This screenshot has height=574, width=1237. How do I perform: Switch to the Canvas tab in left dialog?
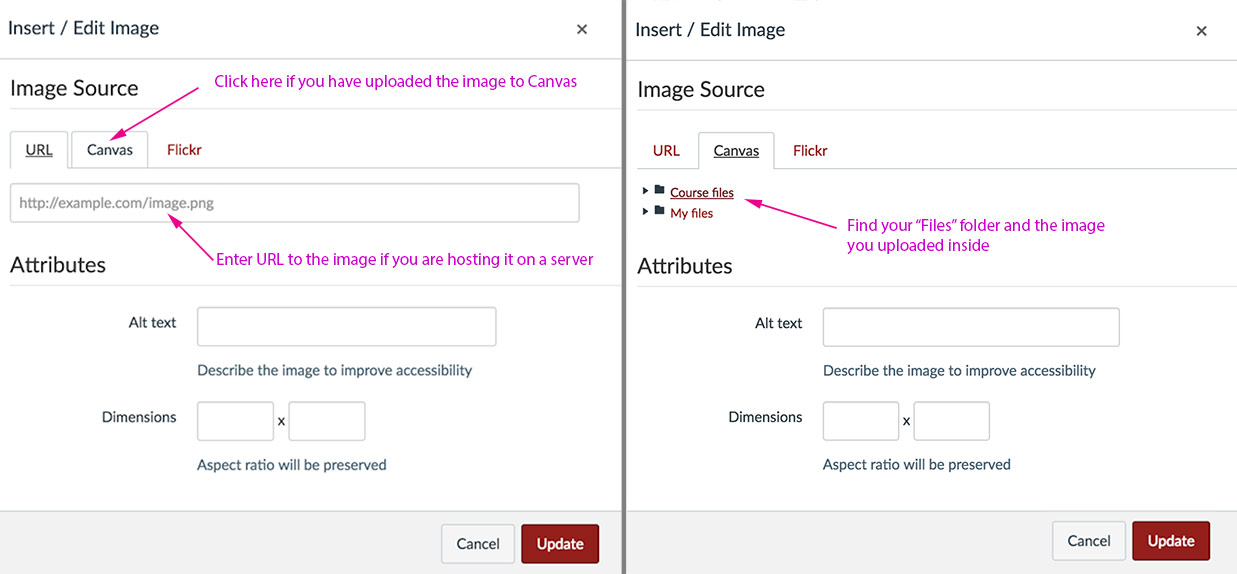[110, 150]
